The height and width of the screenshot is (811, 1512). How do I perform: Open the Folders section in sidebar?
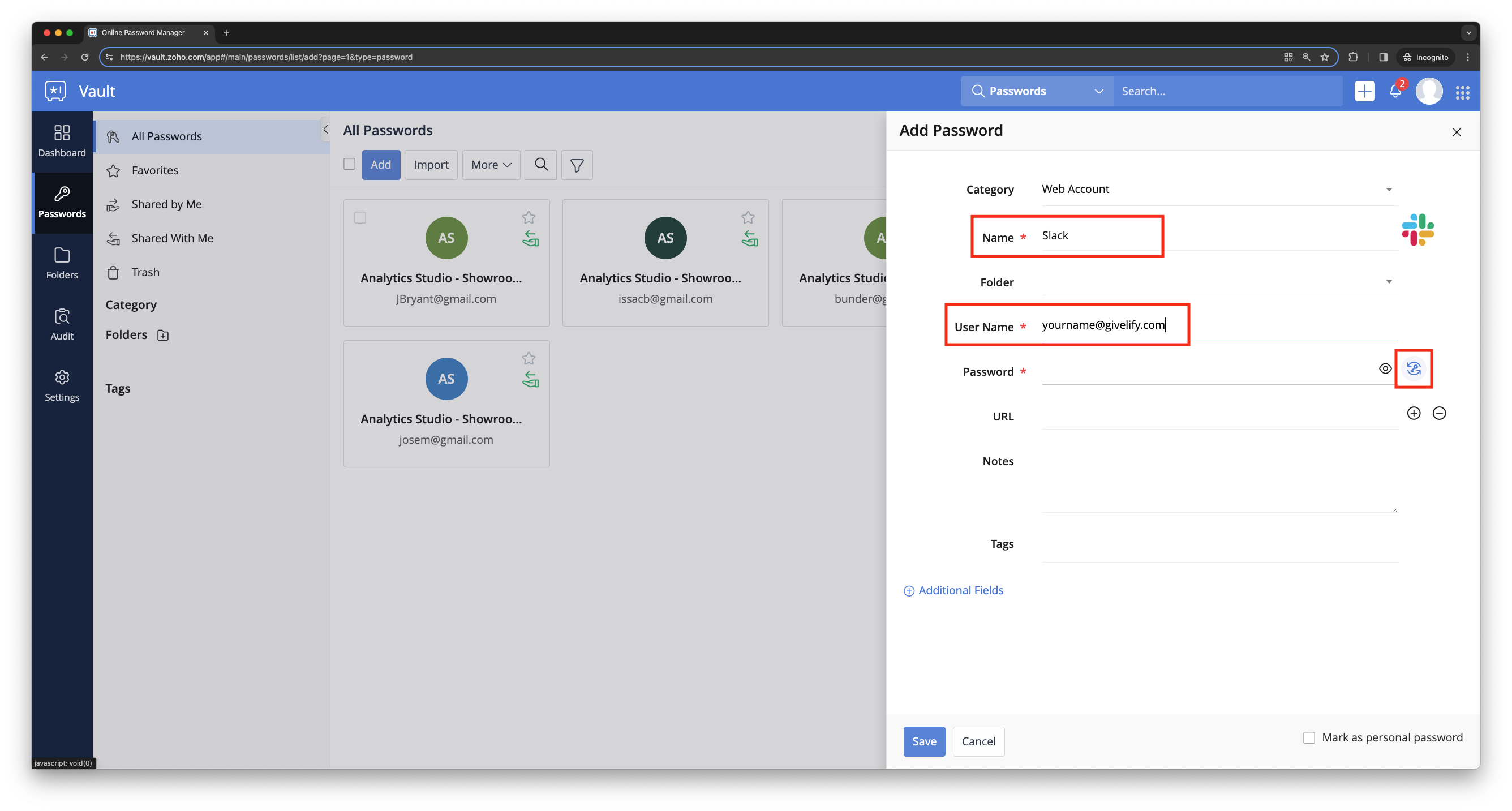click(62, 263)
